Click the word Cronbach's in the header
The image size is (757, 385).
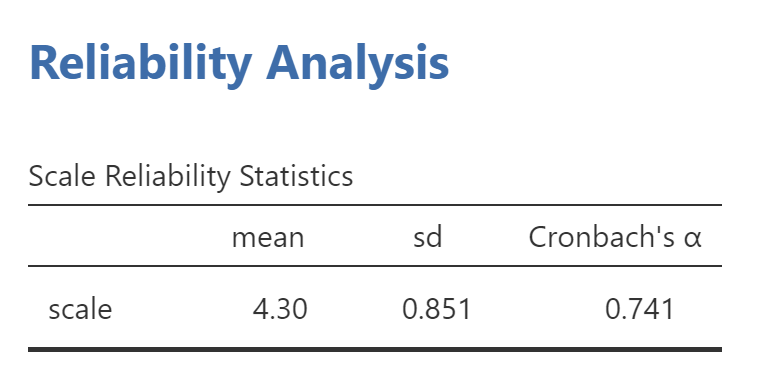click(x=602, y=237)
